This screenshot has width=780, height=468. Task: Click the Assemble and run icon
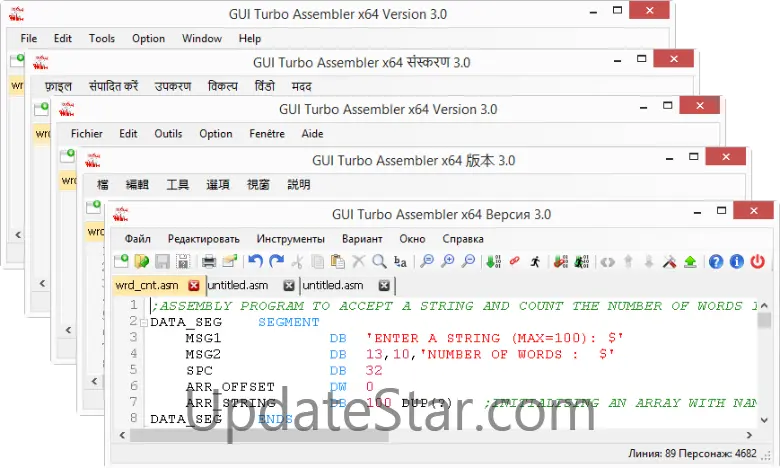point(582,261)
